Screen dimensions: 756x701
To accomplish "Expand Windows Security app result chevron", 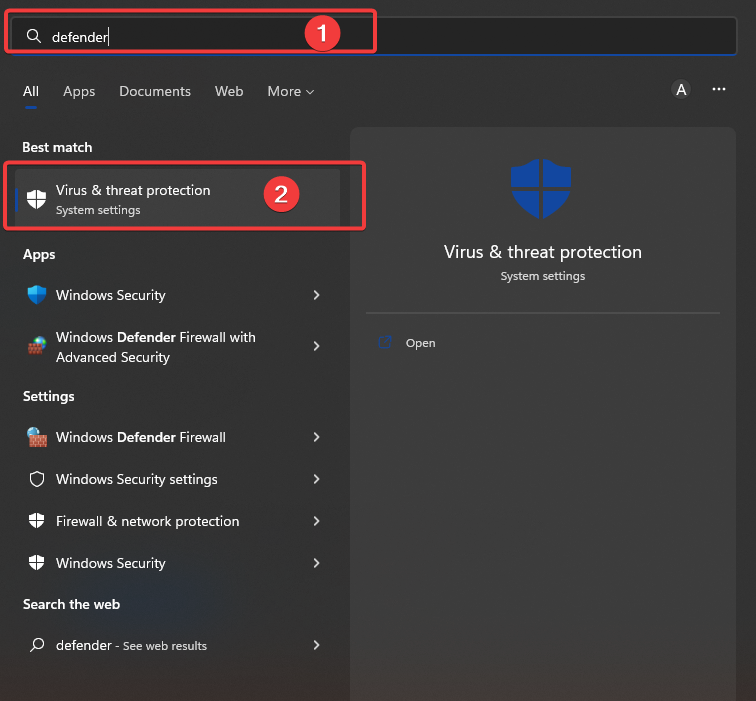I will pyautogui.click(x=316, y=295).
